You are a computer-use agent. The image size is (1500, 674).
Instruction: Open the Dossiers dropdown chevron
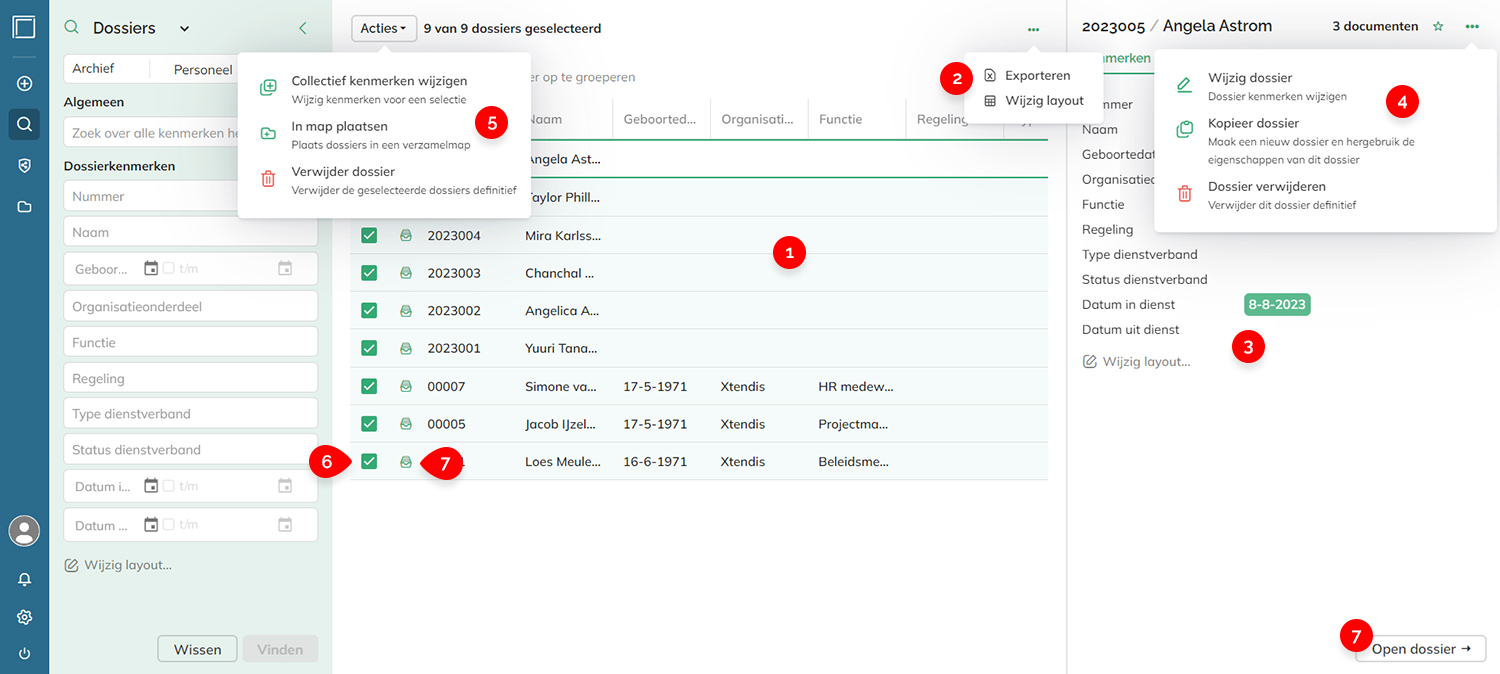(184, 29)
